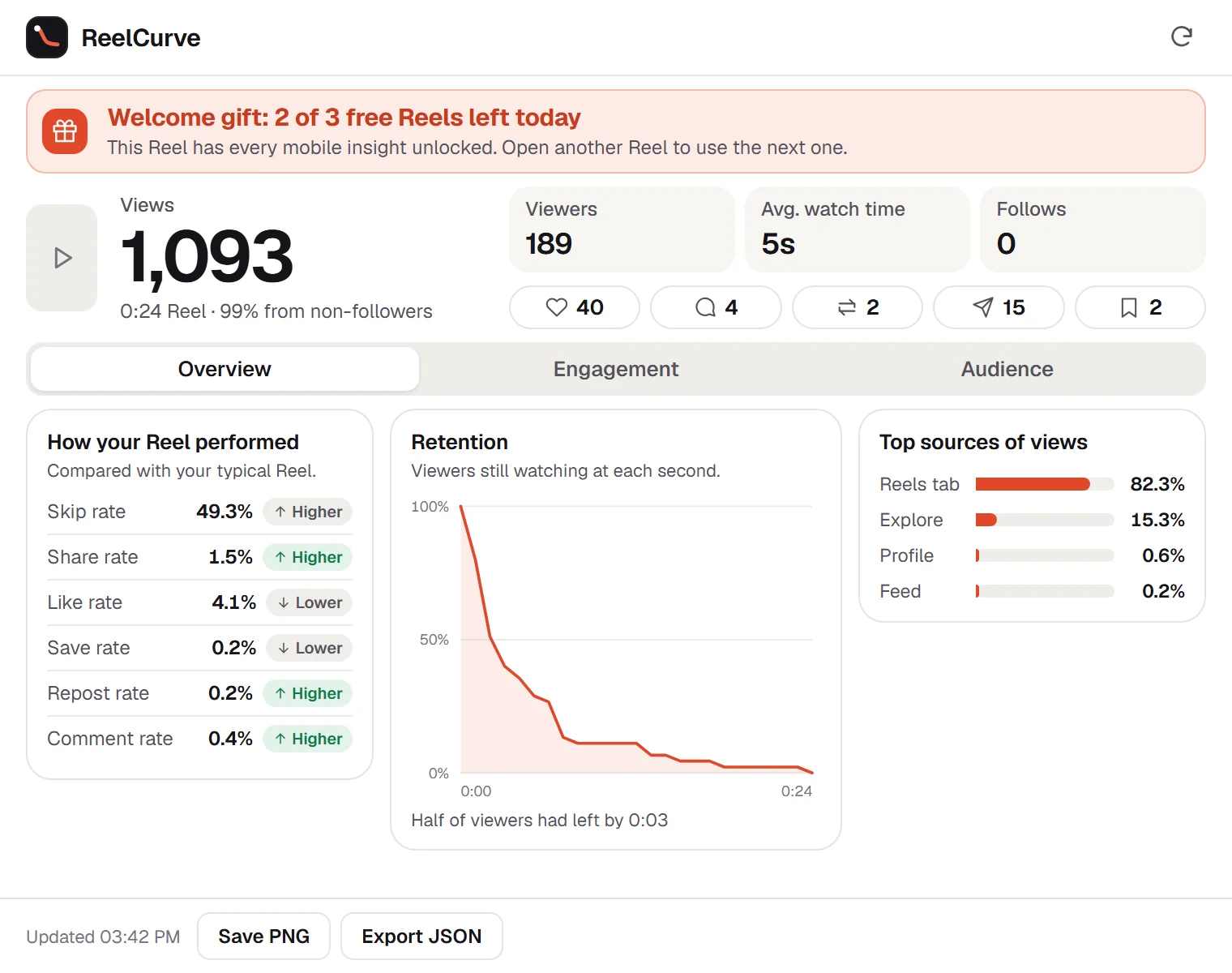The image size is (1232, 973).
Task: Select the Avg. watch time card
Action: click(858, 229)
